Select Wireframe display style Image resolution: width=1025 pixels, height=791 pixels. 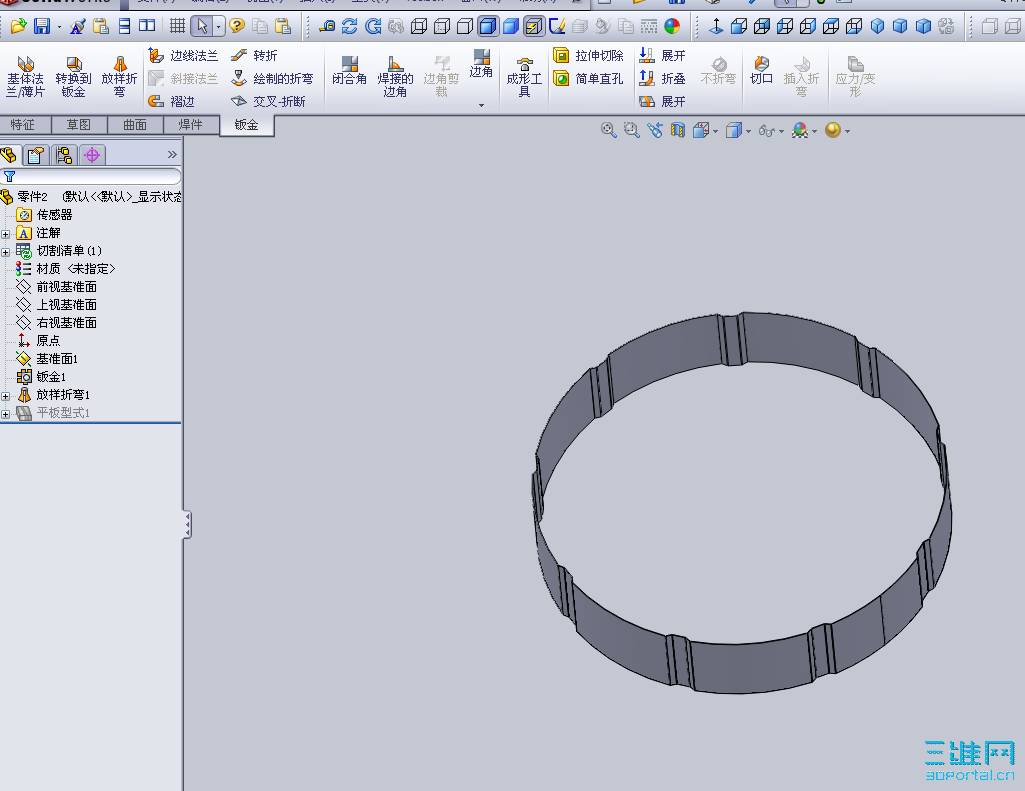pos(419,26)
